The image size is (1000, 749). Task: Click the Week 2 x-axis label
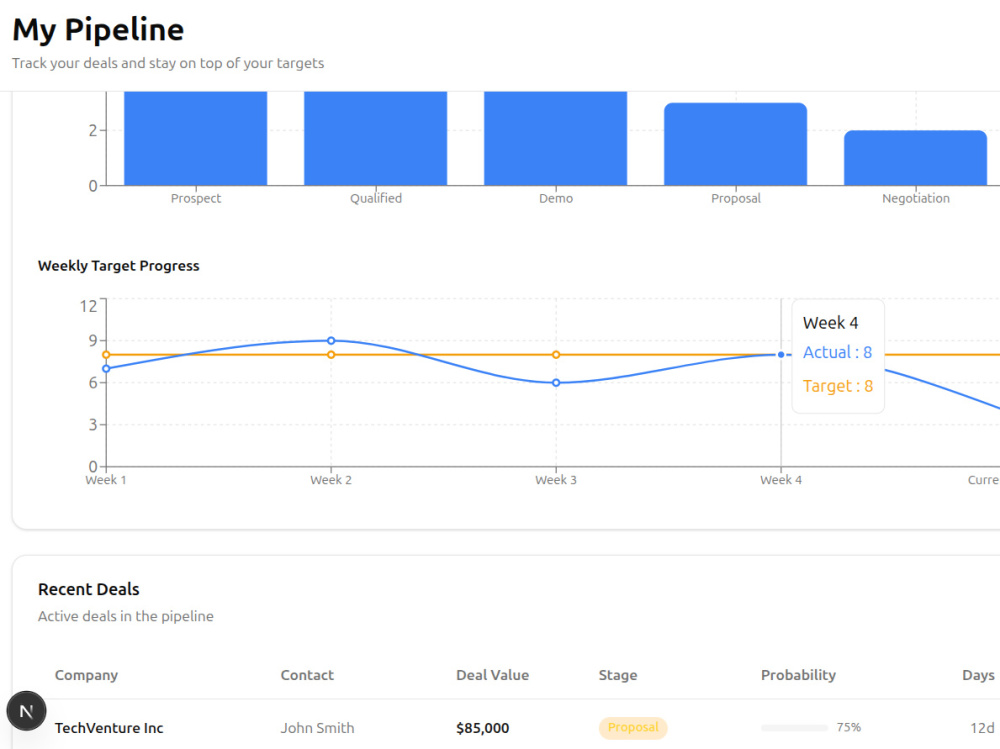click(331, 480)
